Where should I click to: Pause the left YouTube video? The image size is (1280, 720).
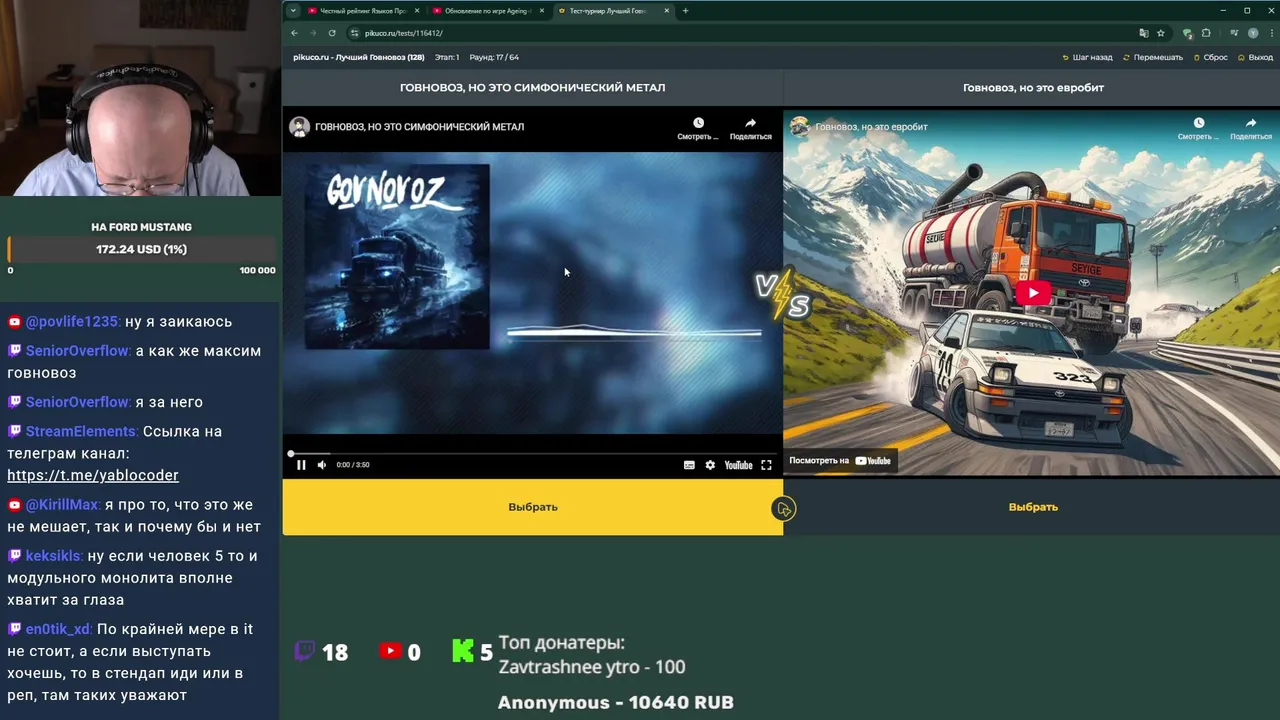301,465
